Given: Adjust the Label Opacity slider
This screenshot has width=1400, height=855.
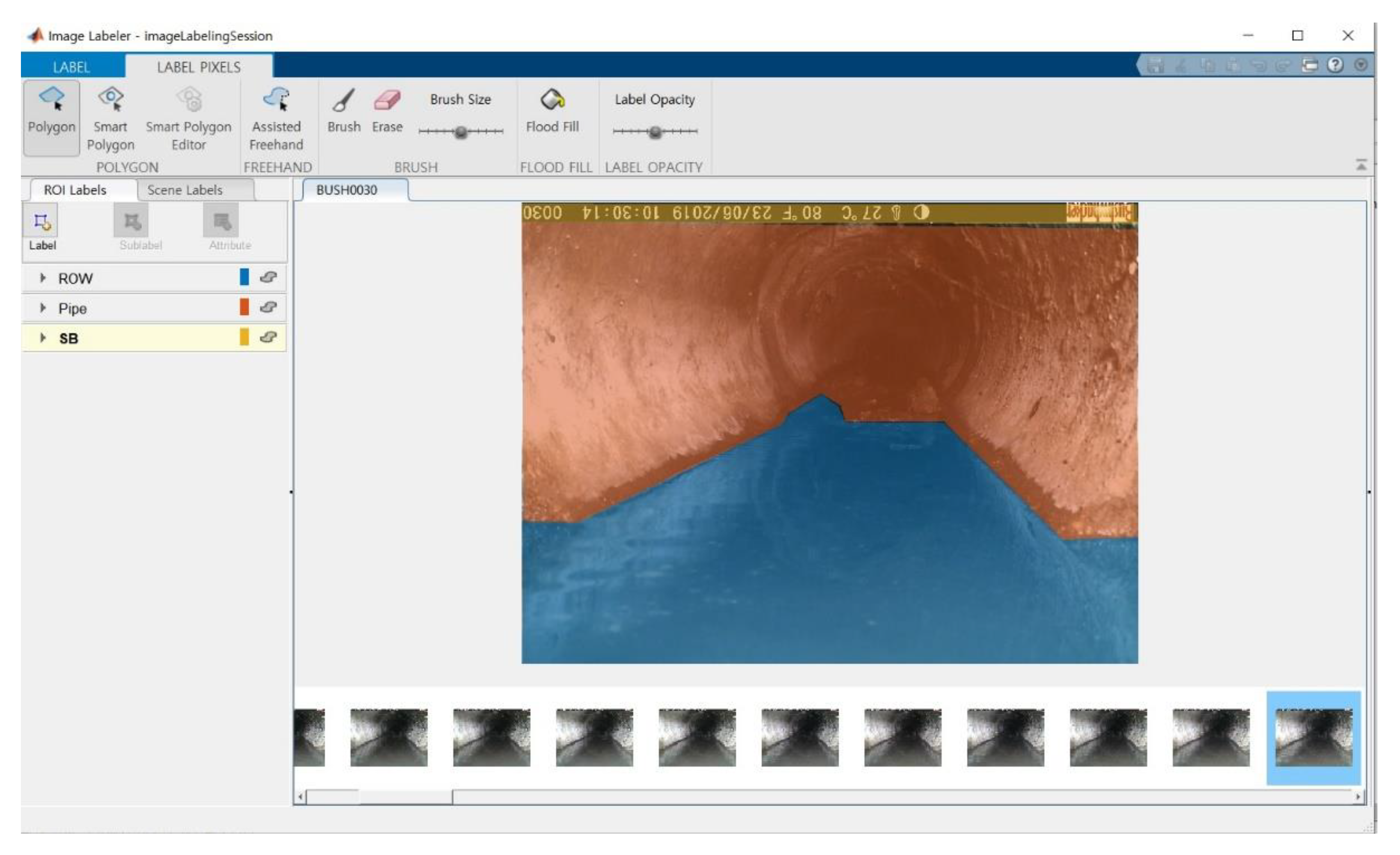Looking at the screenshot, I should coord(655,132).
